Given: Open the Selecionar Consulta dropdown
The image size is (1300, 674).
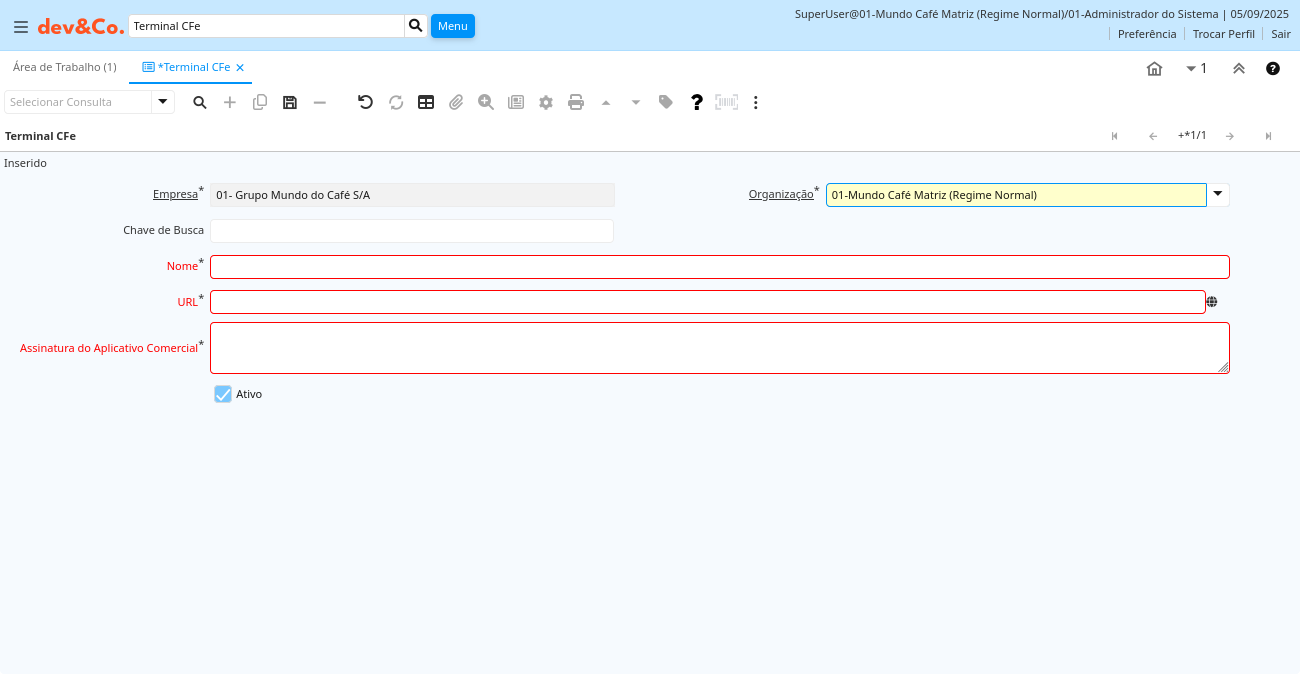Looking at the screenshot, I should 163,102.
